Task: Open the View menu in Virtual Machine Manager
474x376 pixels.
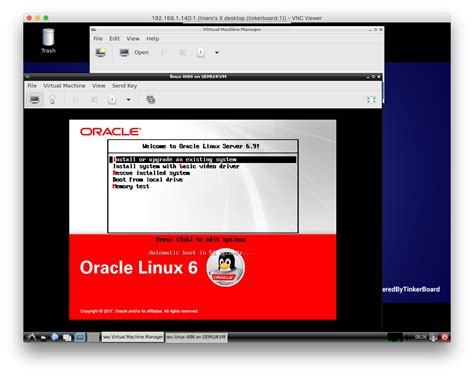Action: tap(133, 38)
